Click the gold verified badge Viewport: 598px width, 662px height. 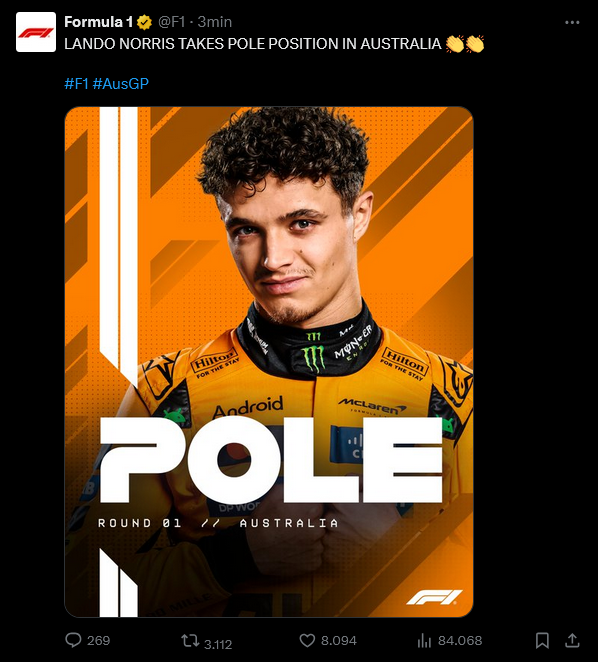click(x=145, y=22)
